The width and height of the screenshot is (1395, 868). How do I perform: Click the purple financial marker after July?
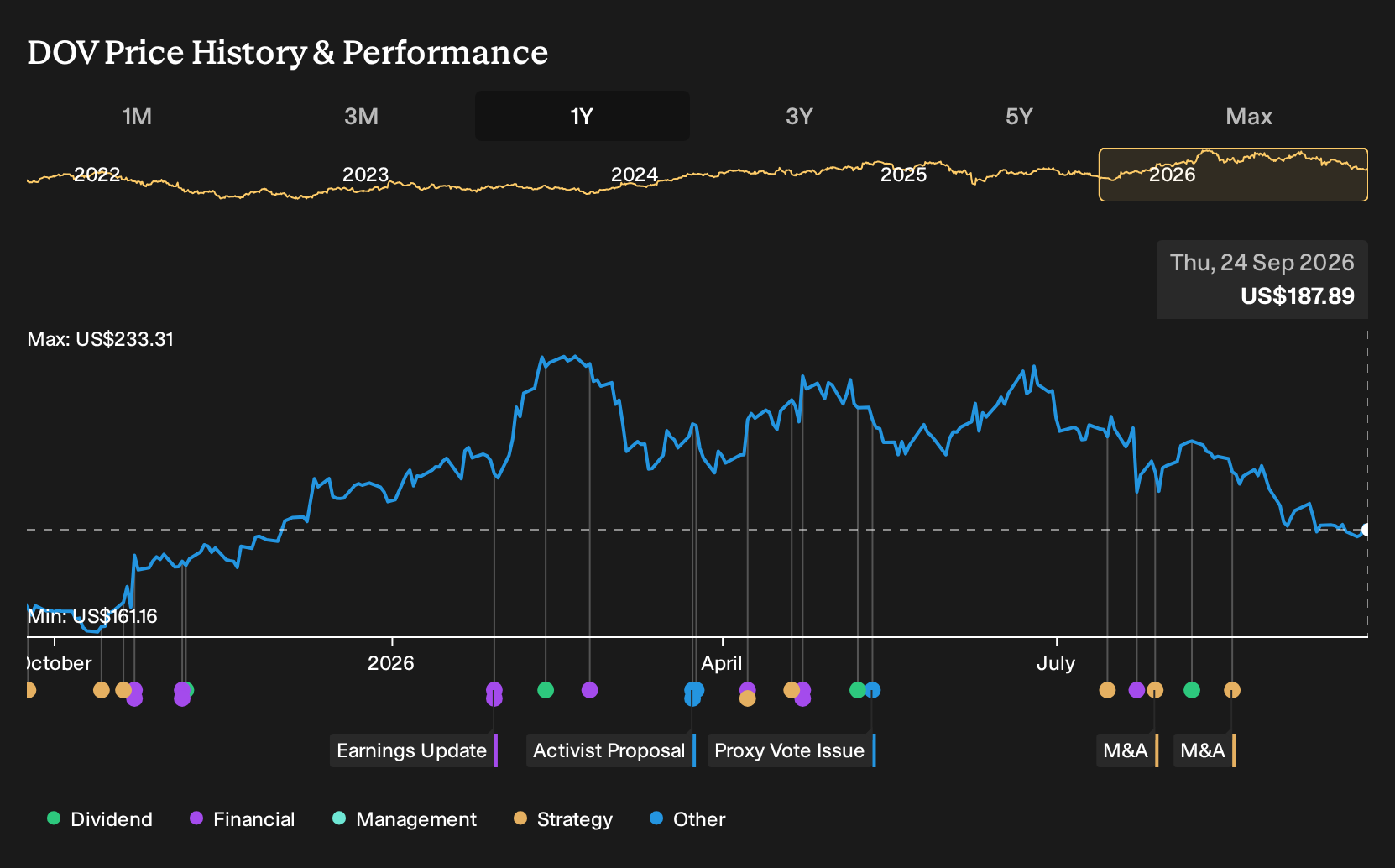(1136, 690)
